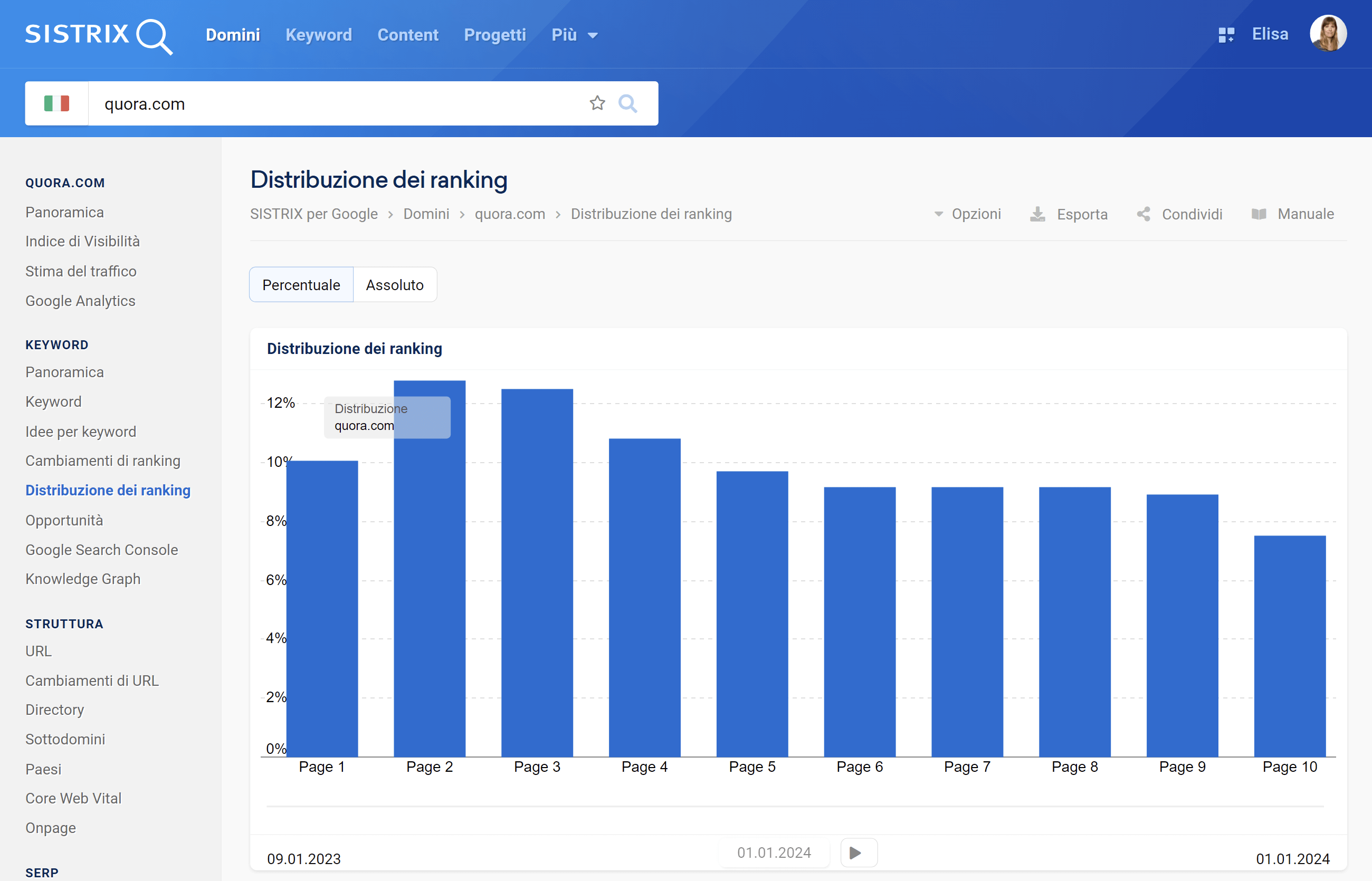
Task: Open Cambiamenti di ranking in sidebar
Action: coord(103,461)
